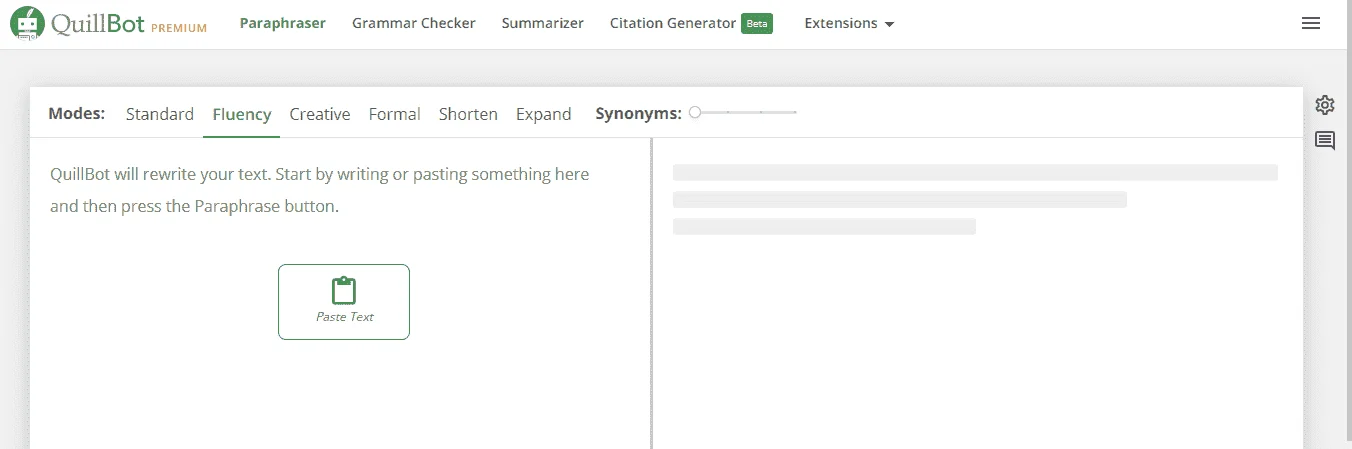The height and width of the screenshot is (449, 1352).
Task: Select the Fluency mode tab
Action: pos(242,114)
